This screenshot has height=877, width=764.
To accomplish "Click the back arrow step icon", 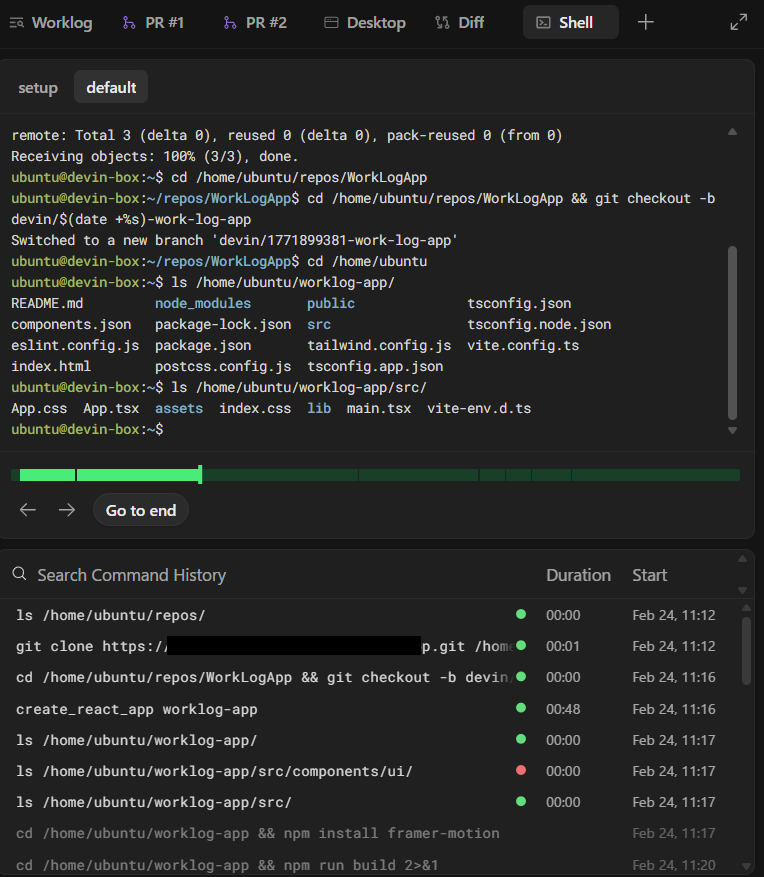I will coord(28,510).
